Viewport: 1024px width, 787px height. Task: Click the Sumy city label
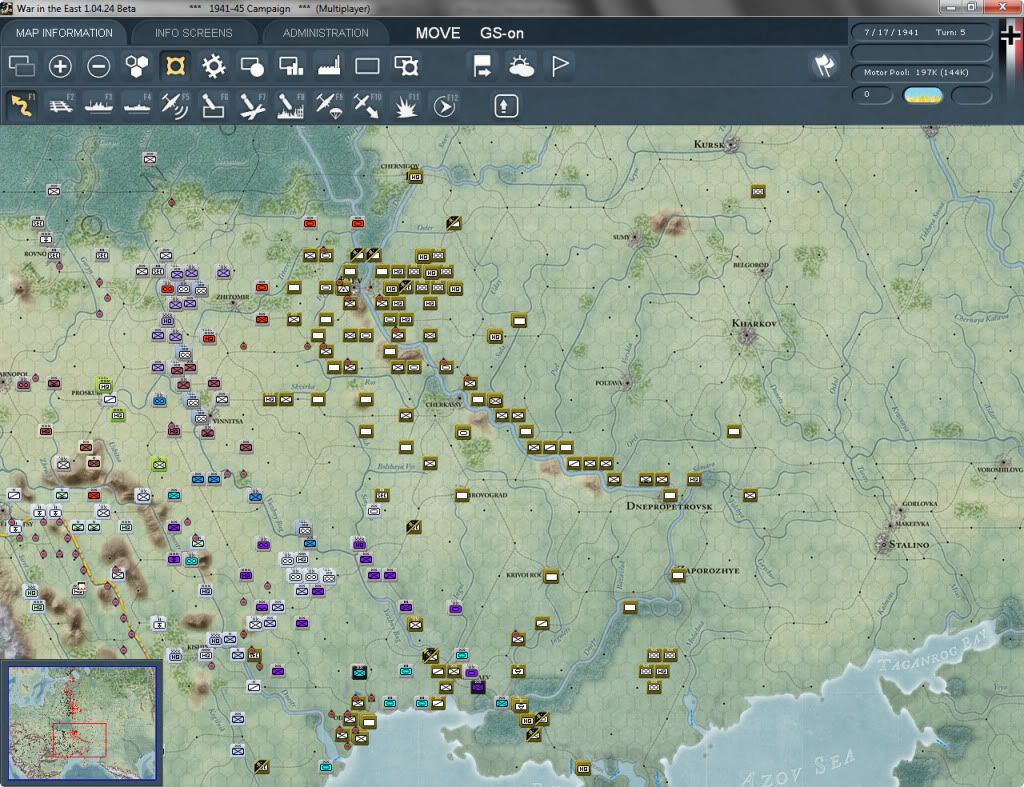(621, 237)
